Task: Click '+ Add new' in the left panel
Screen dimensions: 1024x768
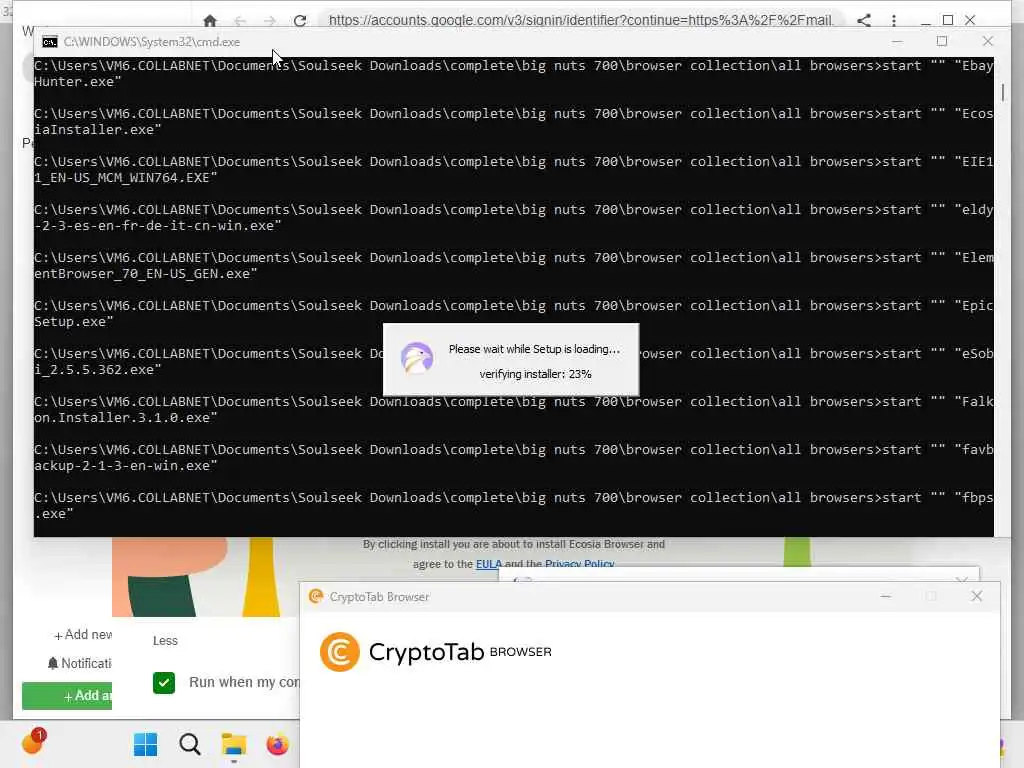Action: point(82,635)
